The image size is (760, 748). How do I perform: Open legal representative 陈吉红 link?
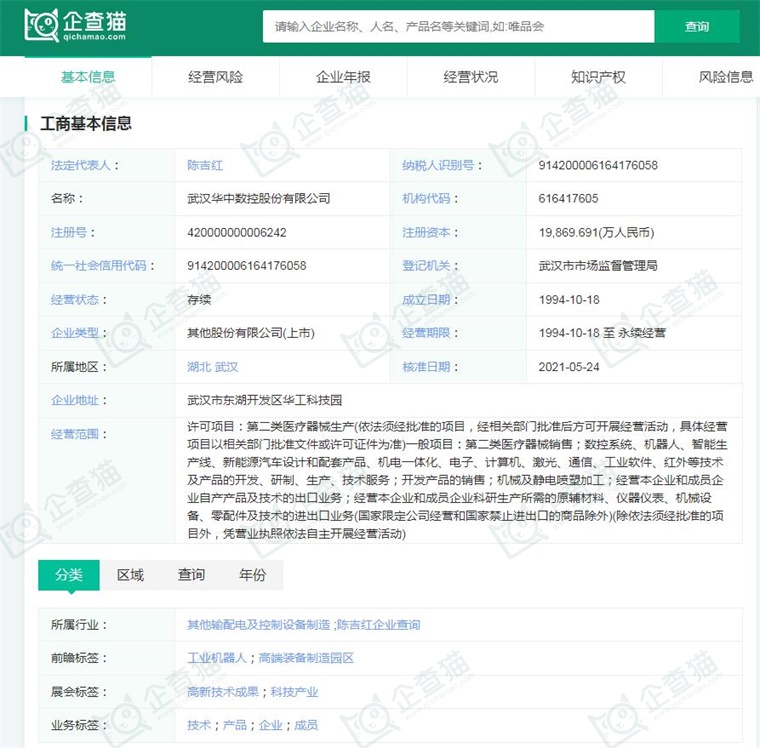point(206,165)
